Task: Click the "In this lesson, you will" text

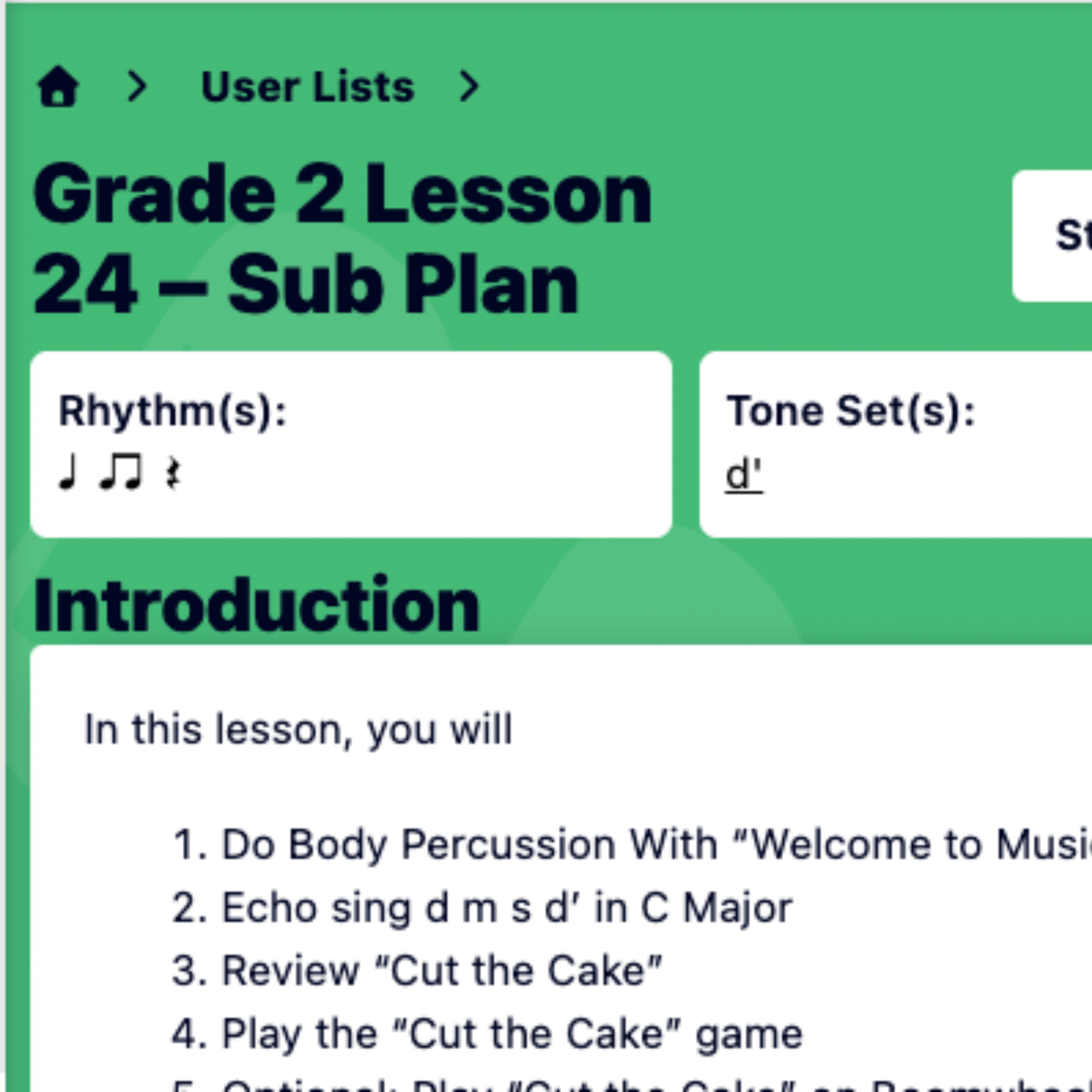Action: click(x=298, y=729)
